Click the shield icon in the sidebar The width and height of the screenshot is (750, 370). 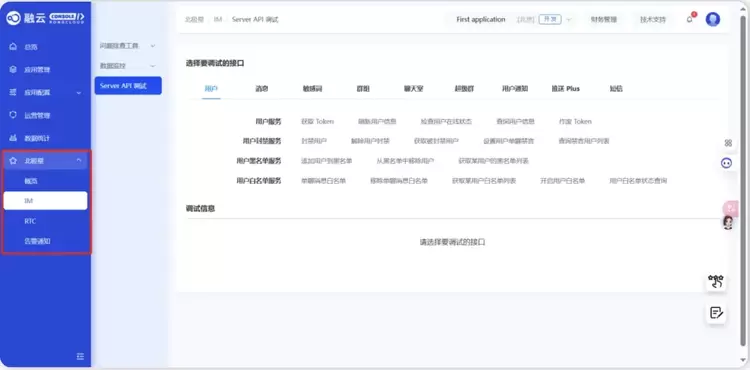[x=13, y=115]
